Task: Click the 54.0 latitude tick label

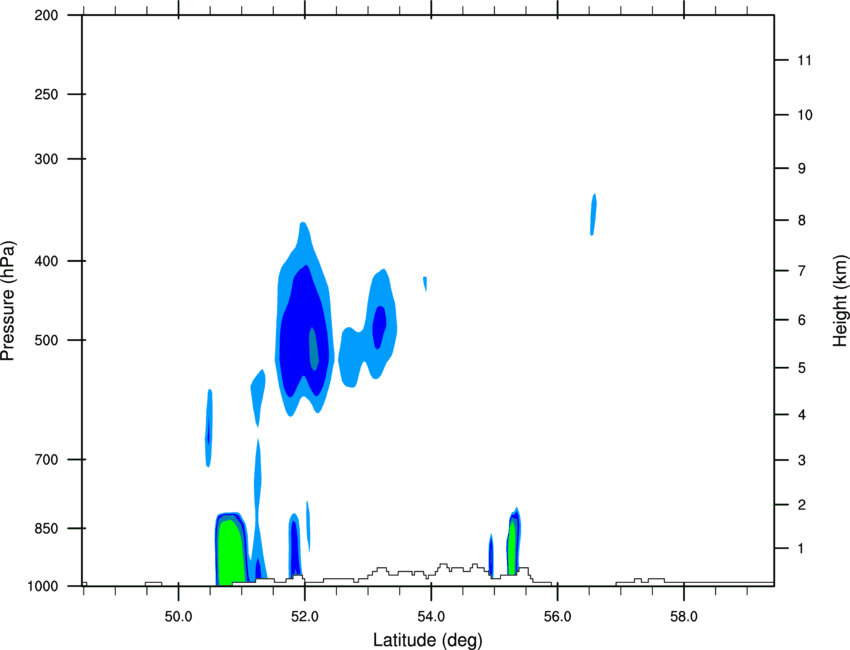Action: coord(432,617)
